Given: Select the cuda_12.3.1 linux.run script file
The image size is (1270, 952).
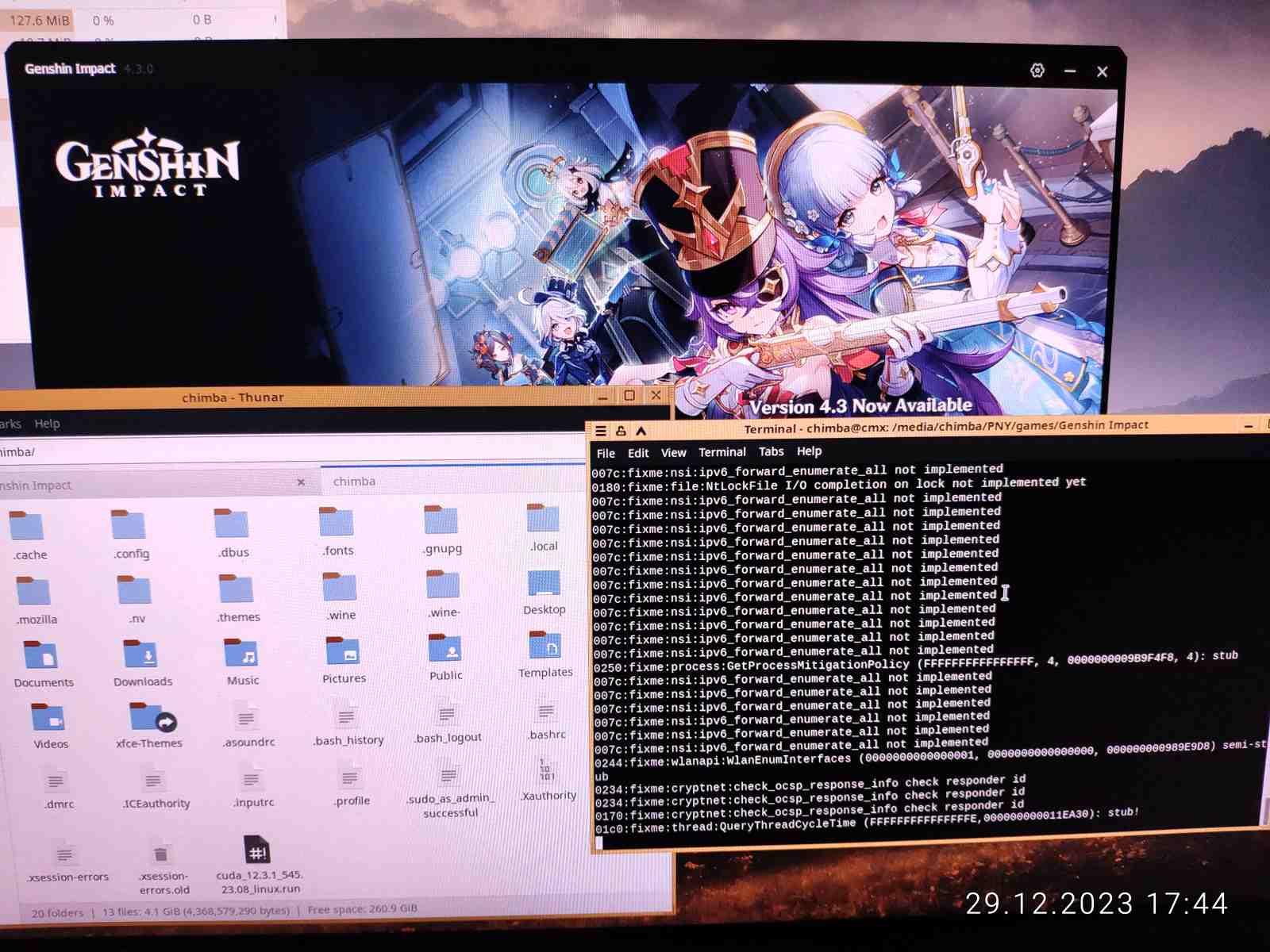Looking at the screenshot, I should (257, 849).
